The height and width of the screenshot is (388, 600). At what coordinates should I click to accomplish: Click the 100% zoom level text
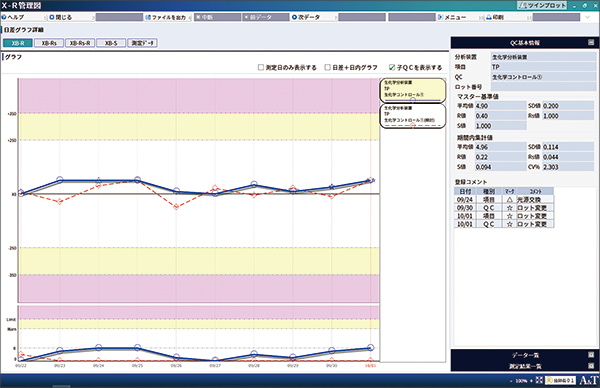click(x=521, y=381)
